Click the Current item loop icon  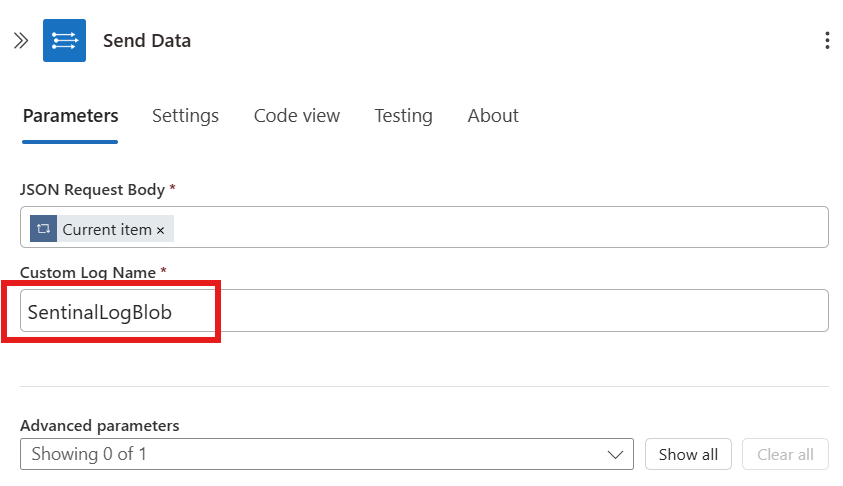tap(44, 228)
